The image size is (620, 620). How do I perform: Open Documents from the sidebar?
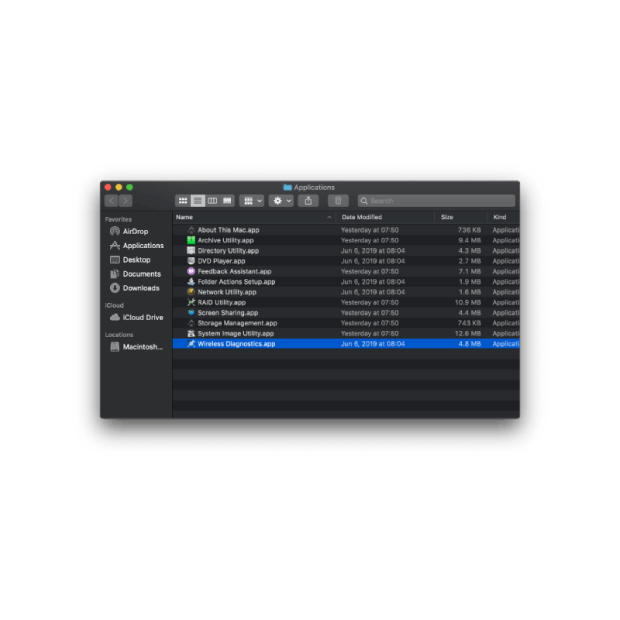tap(141, 274)
